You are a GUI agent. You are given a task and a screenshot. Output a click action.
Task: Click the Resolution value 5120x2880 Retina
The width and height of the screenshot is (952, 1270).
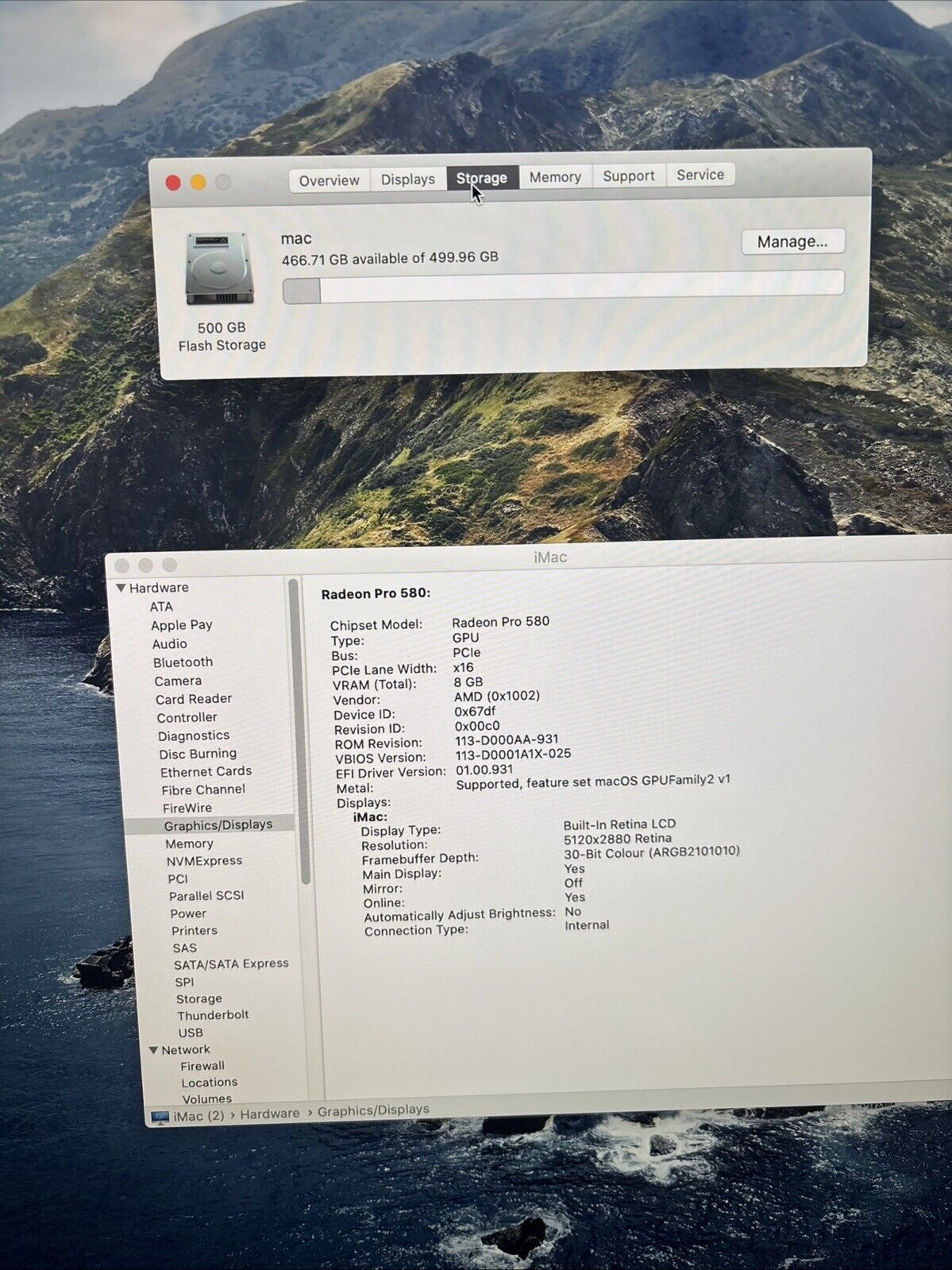[618, 839]
